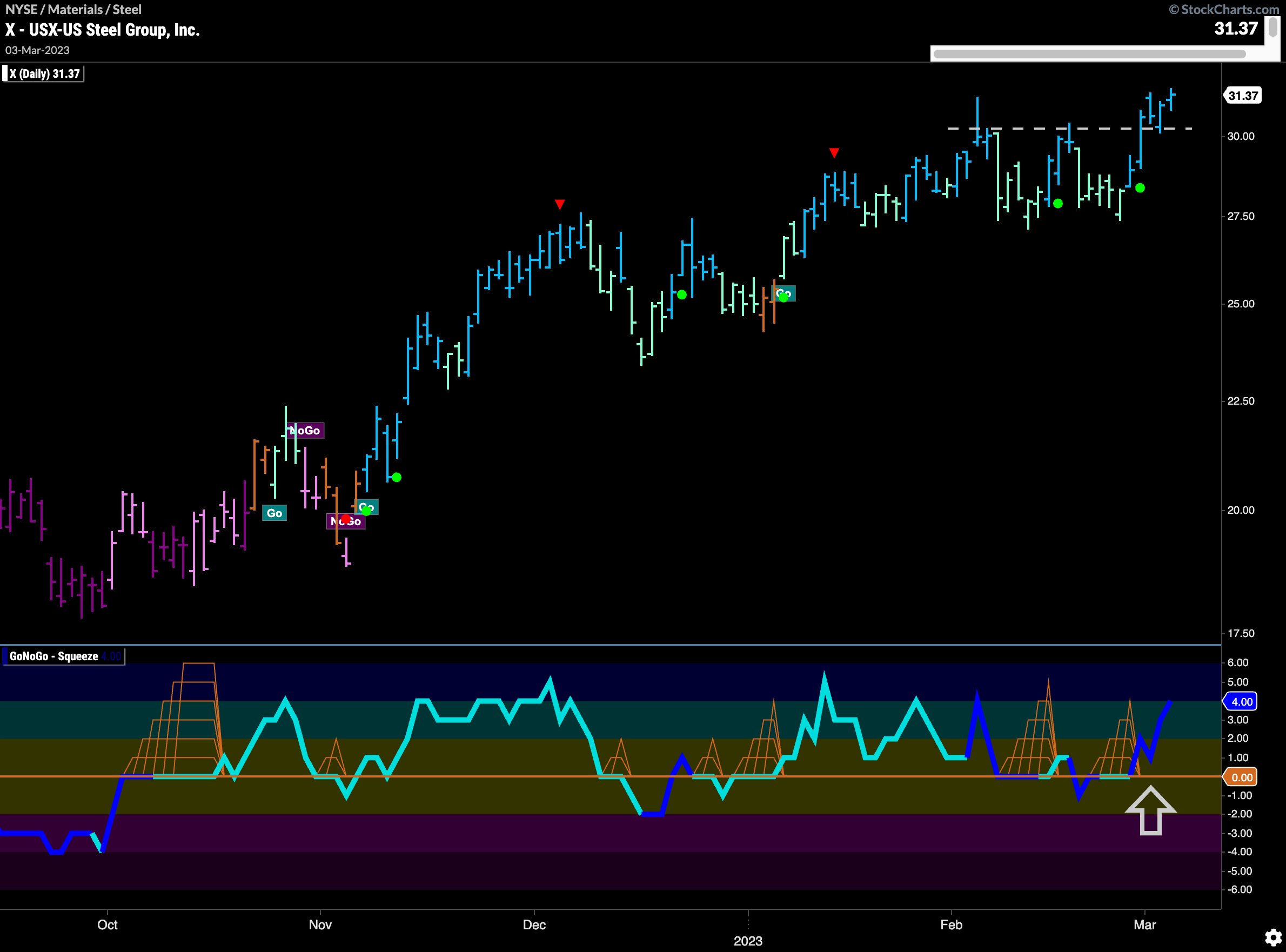The height and width of the screenshot is (952, 1286).
Task: Click the 27.50 price axis label
Action: [x=1241, y=217]
